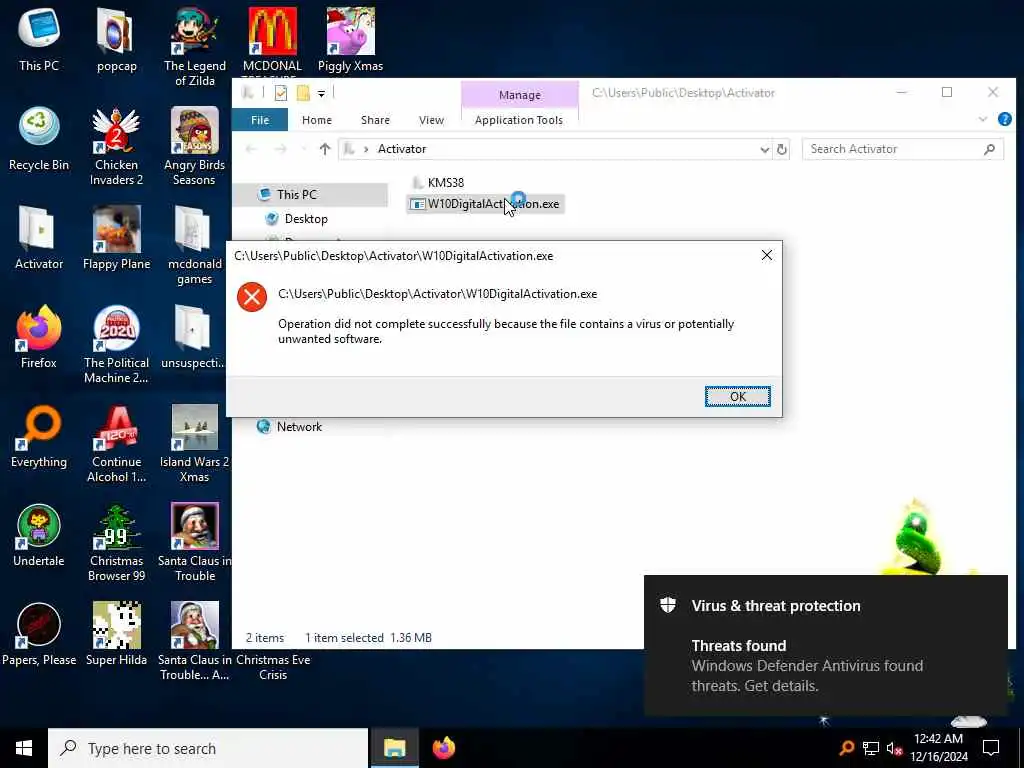Launch MCDONAL game shortcut
1024x768 pixels.
[x=272, y=39]
